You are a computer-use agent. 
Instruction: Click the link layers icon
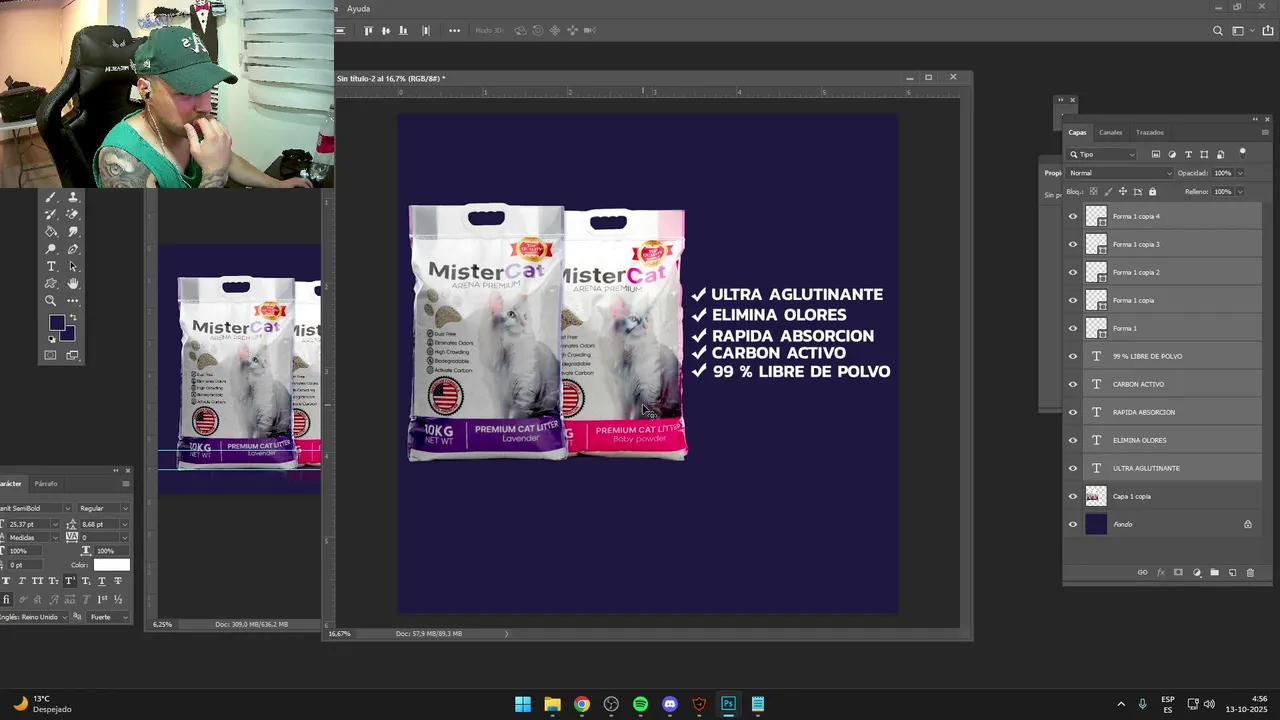[1142, 573]
